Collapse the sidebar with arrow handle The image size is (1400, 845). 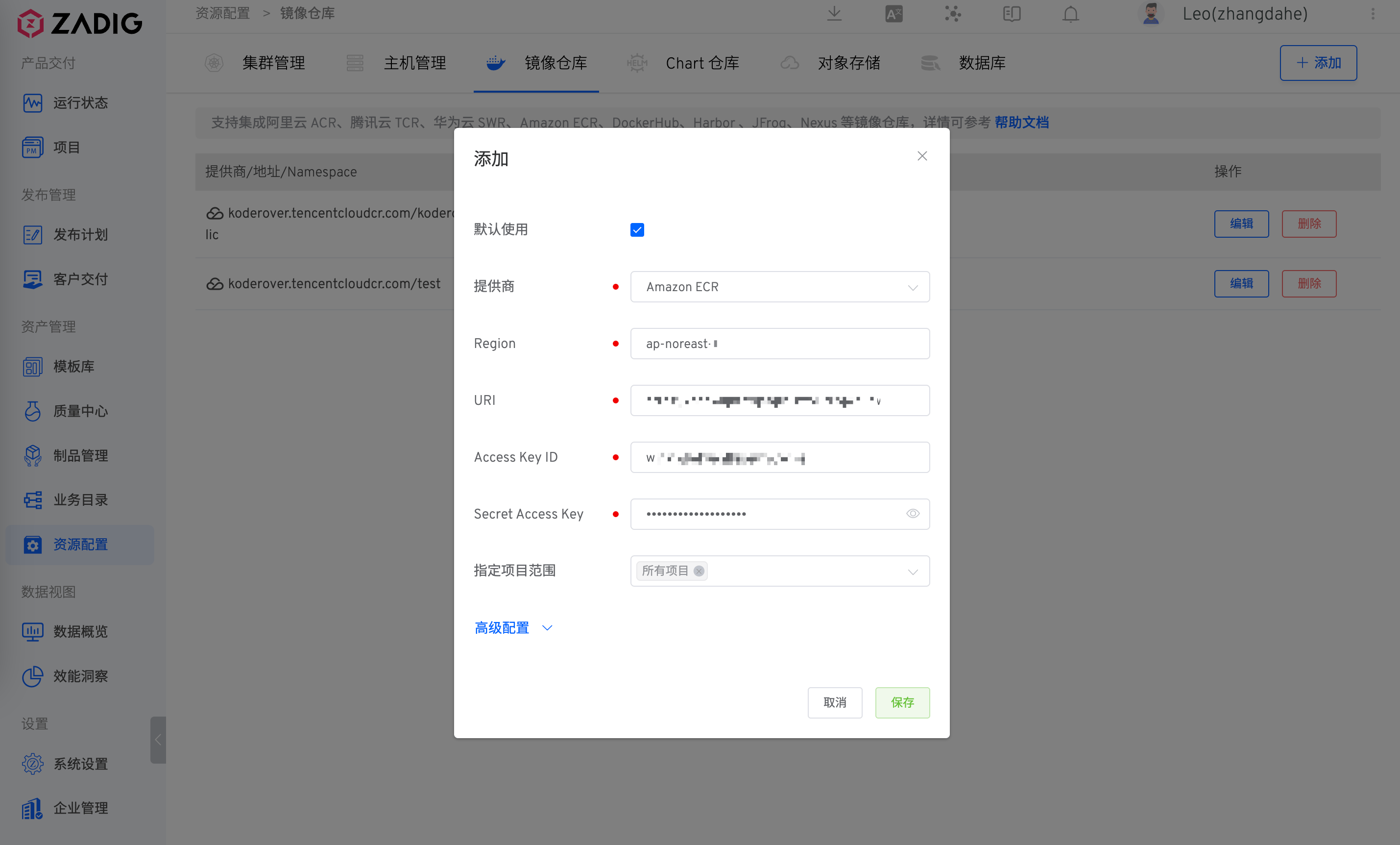click(x=158, y=739)
